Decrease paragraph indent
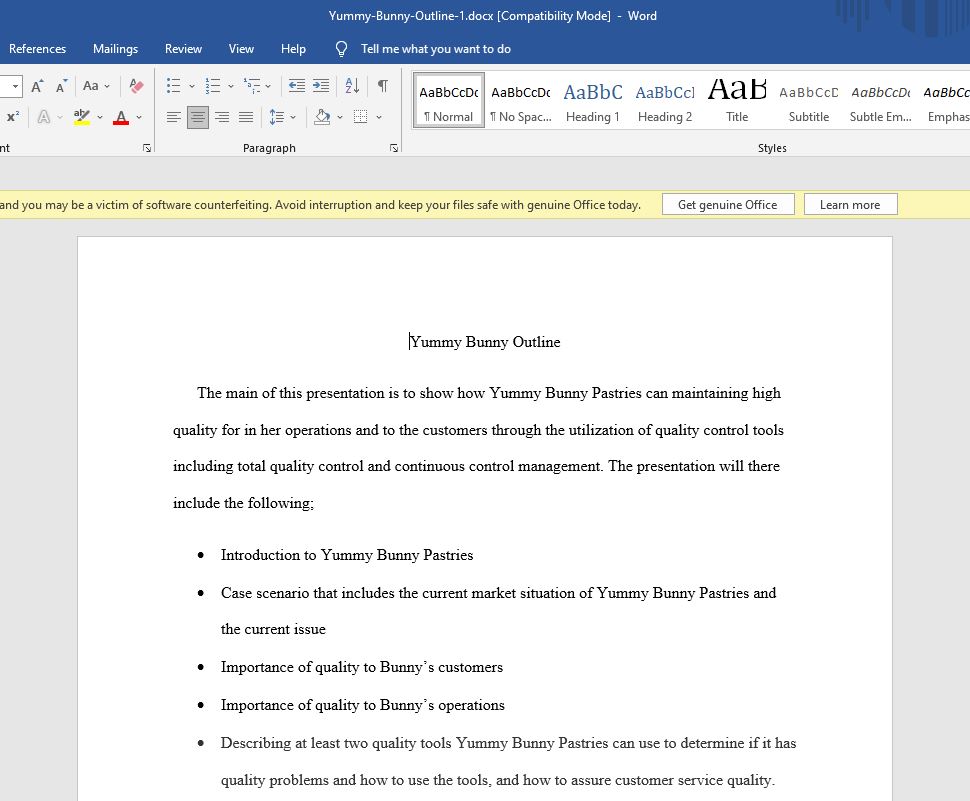The image size is (970, 801). pyautogui.click(x=297, y=86)
